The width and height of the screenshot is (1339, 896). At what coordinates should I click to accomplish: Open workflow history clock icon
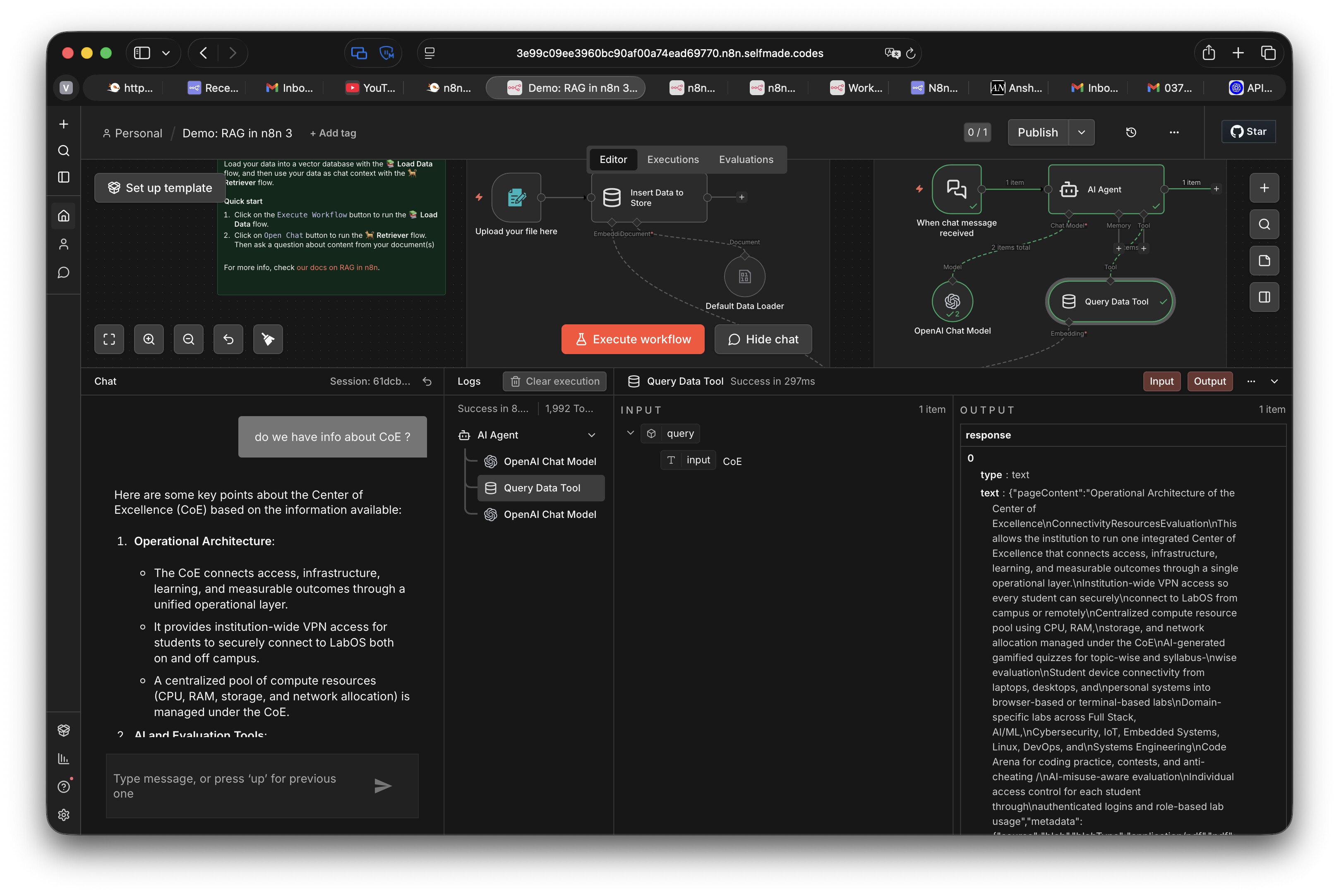click(1130, 132)
